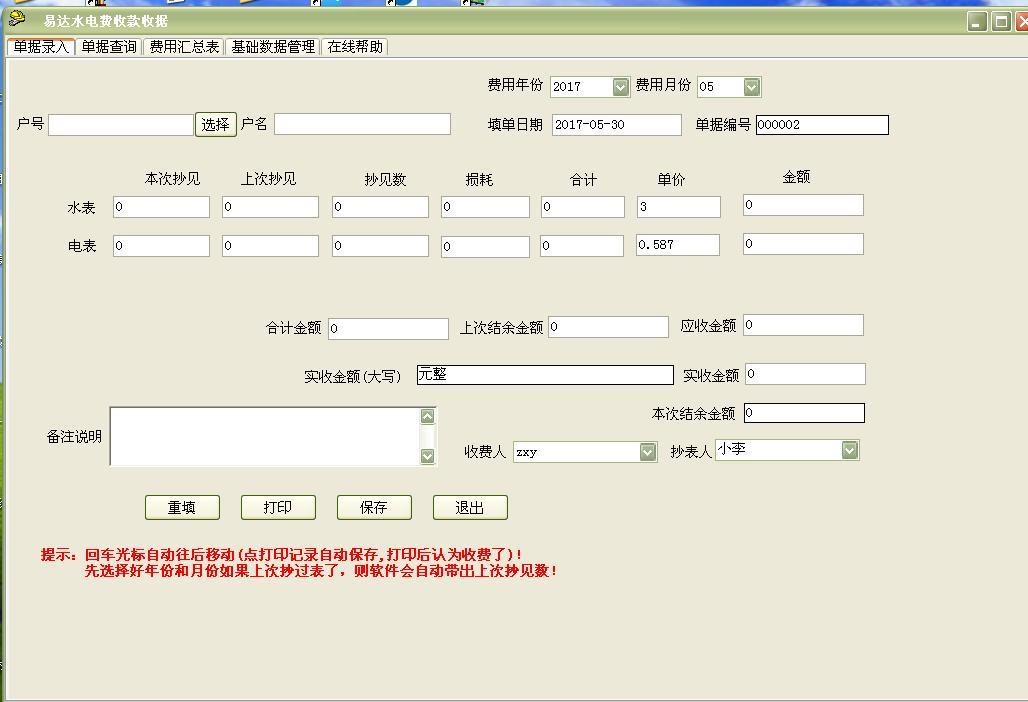Screen dimensions: 1028x702
Task: Click 备注说明 scrollbar down arrow
Action: coord(427,456)
